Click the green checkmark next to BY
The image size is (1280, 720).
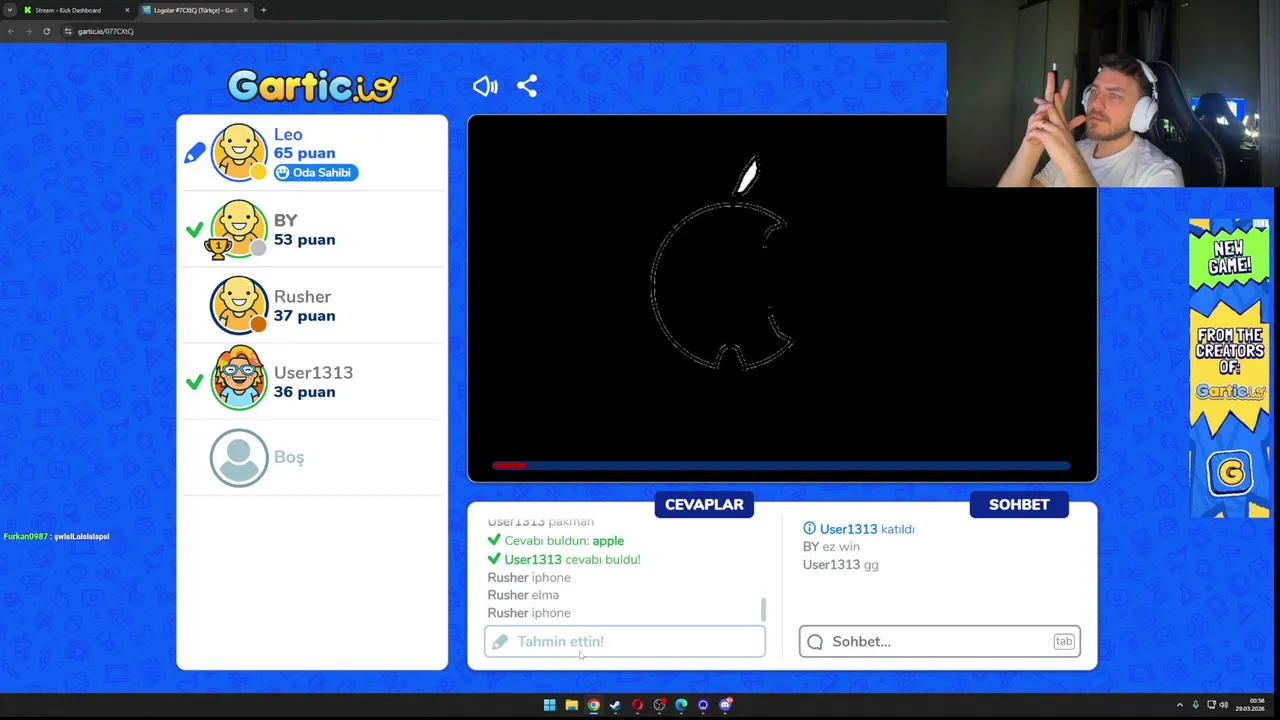click(195, 230)
